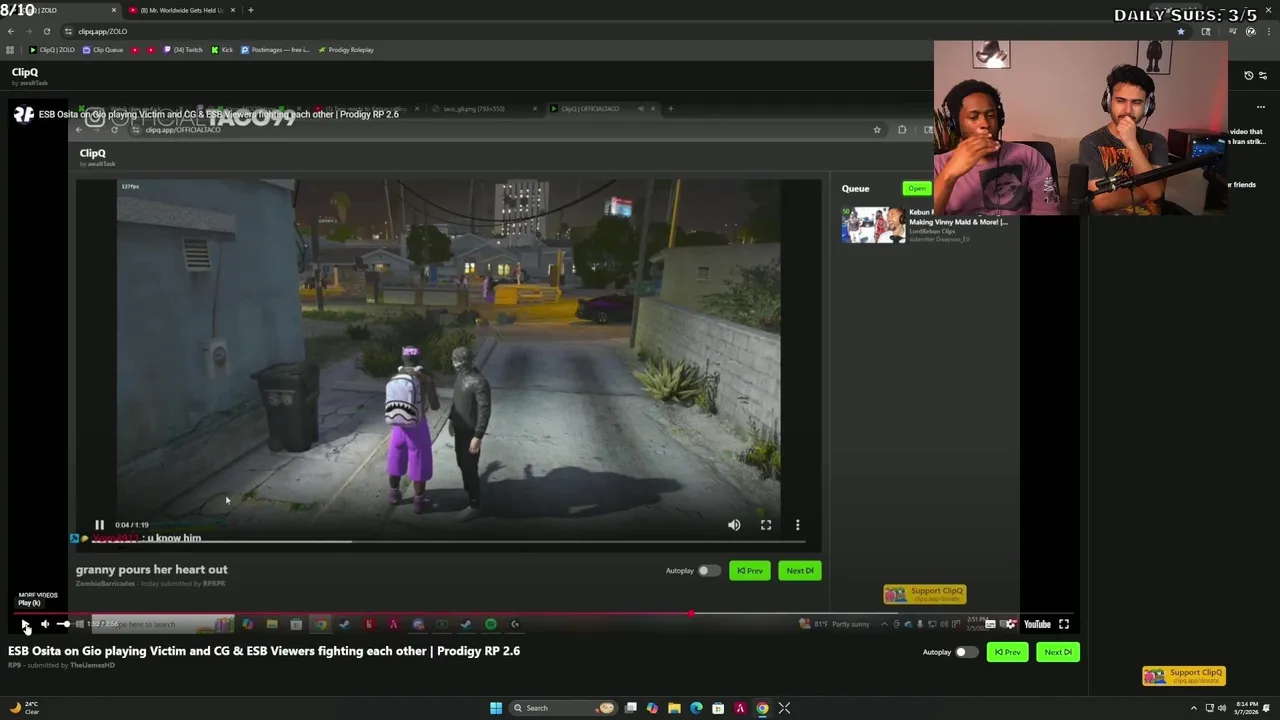Reload the clipq.app page
Screen dimensions: 1280x720
point(46,31)
